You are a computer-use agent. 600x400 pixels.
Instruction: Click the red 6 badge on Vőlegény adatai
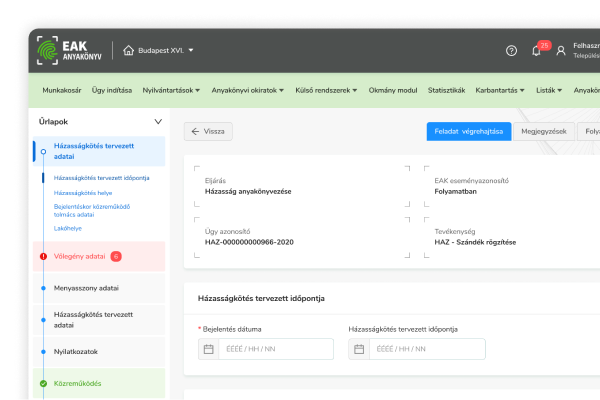coord(116,256)
